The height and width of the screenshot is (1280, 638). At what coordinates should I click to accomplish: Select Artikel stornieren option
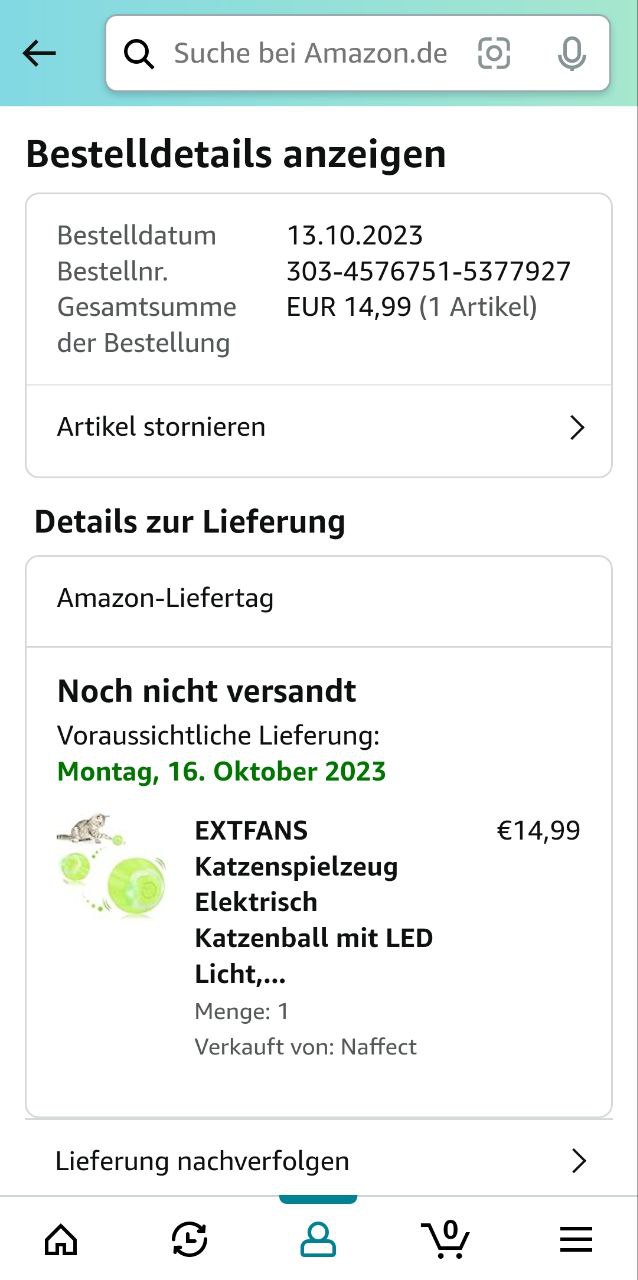point(161,427)
